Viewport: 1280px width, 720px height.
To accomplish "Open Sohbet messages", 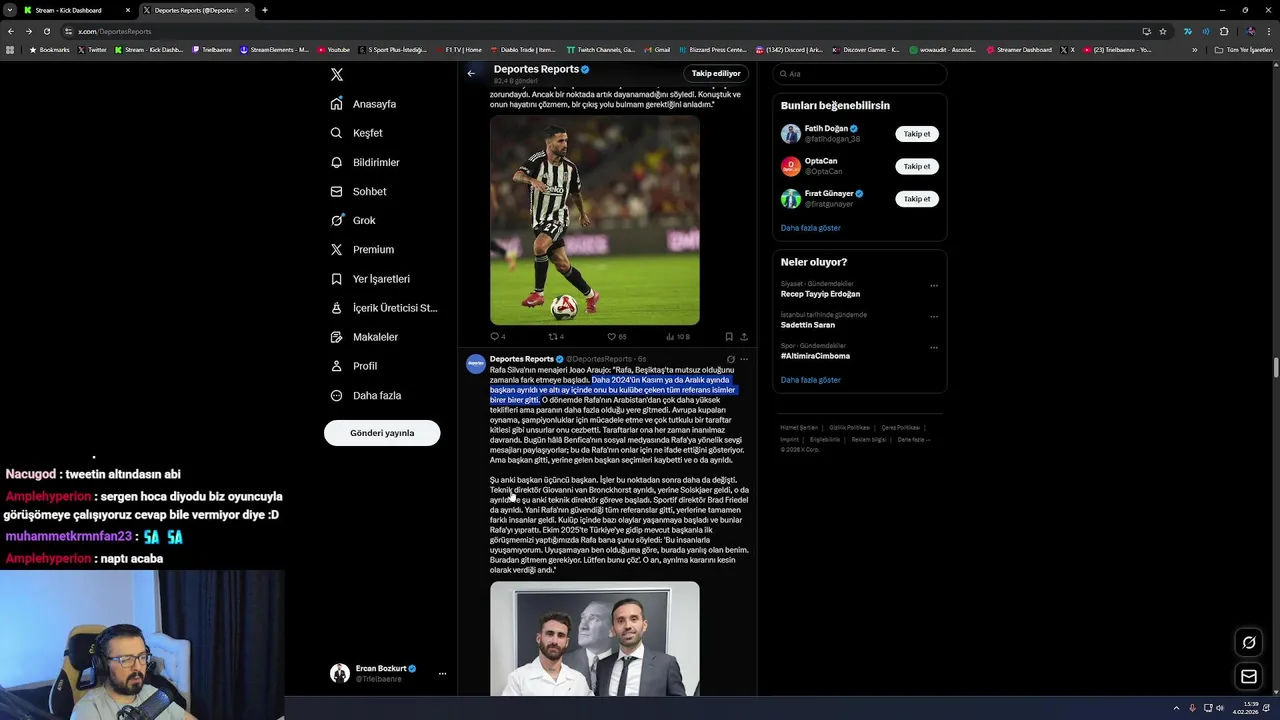I will click(x=358, y=191).
